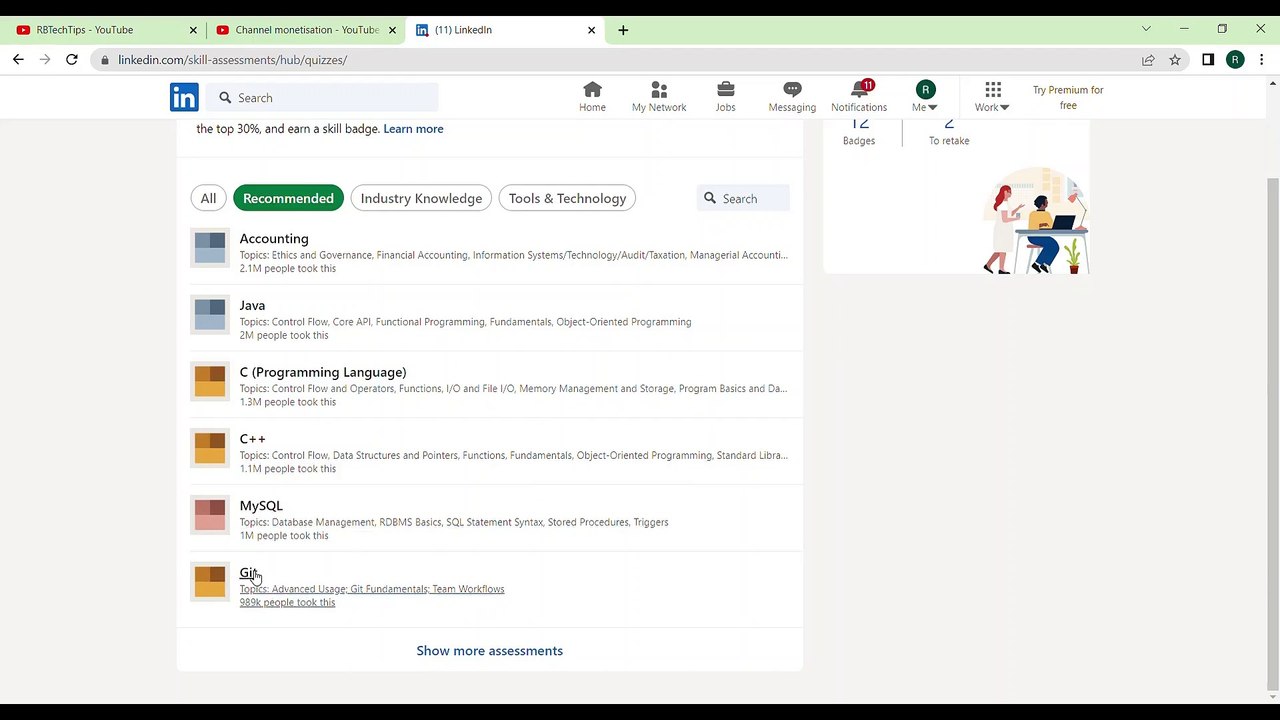This screenshot has height=720, width=1280.
Task: Click '1.1M people took this' text
Action: pos(288,469)
